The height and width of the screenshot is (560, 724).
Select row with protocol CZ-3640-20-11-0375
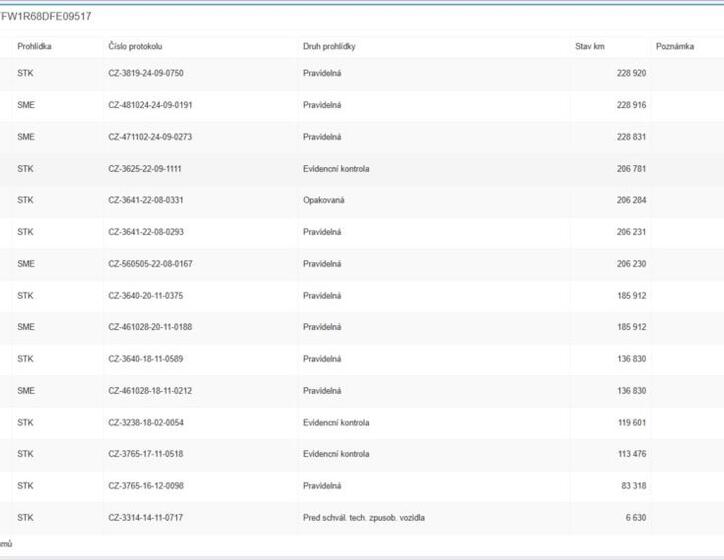[x=146, y=296]
